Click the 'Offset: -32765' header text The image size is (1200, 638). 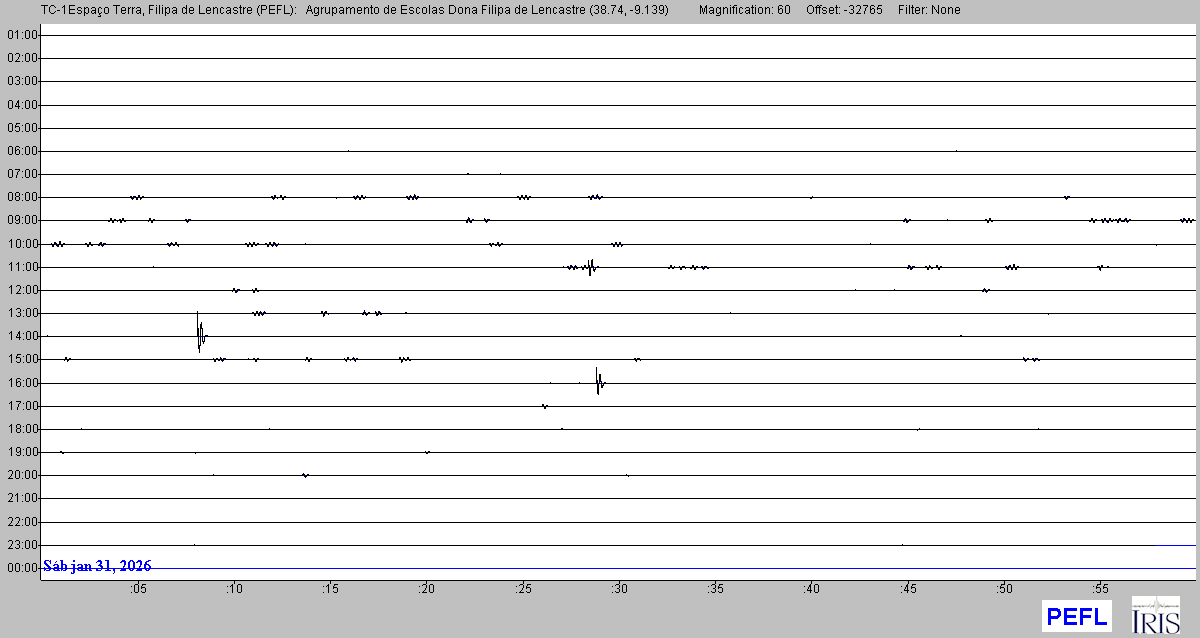pyautogui.click(x=846, y=10)
